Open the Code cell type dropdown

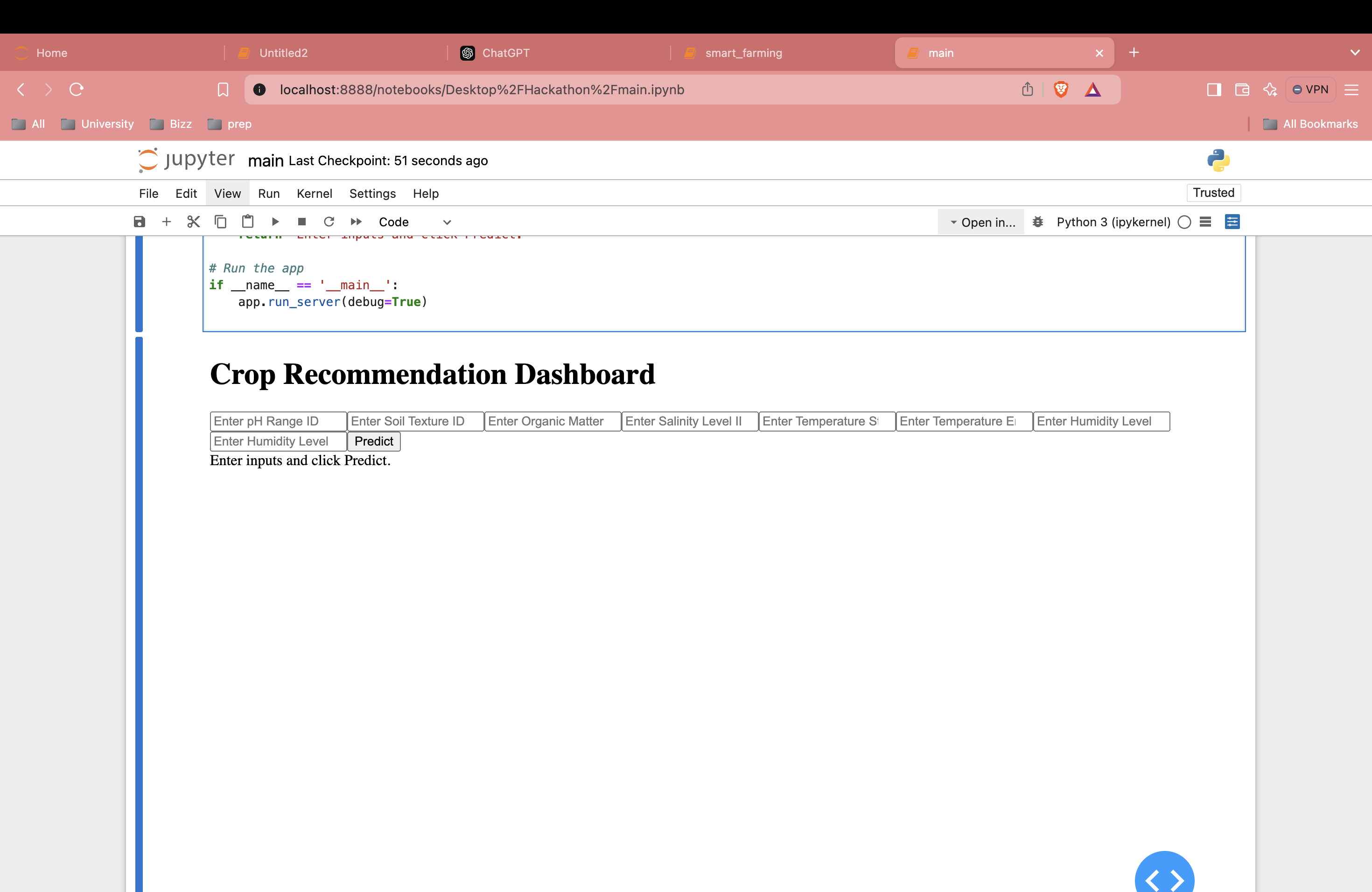(x=414, y=222)
